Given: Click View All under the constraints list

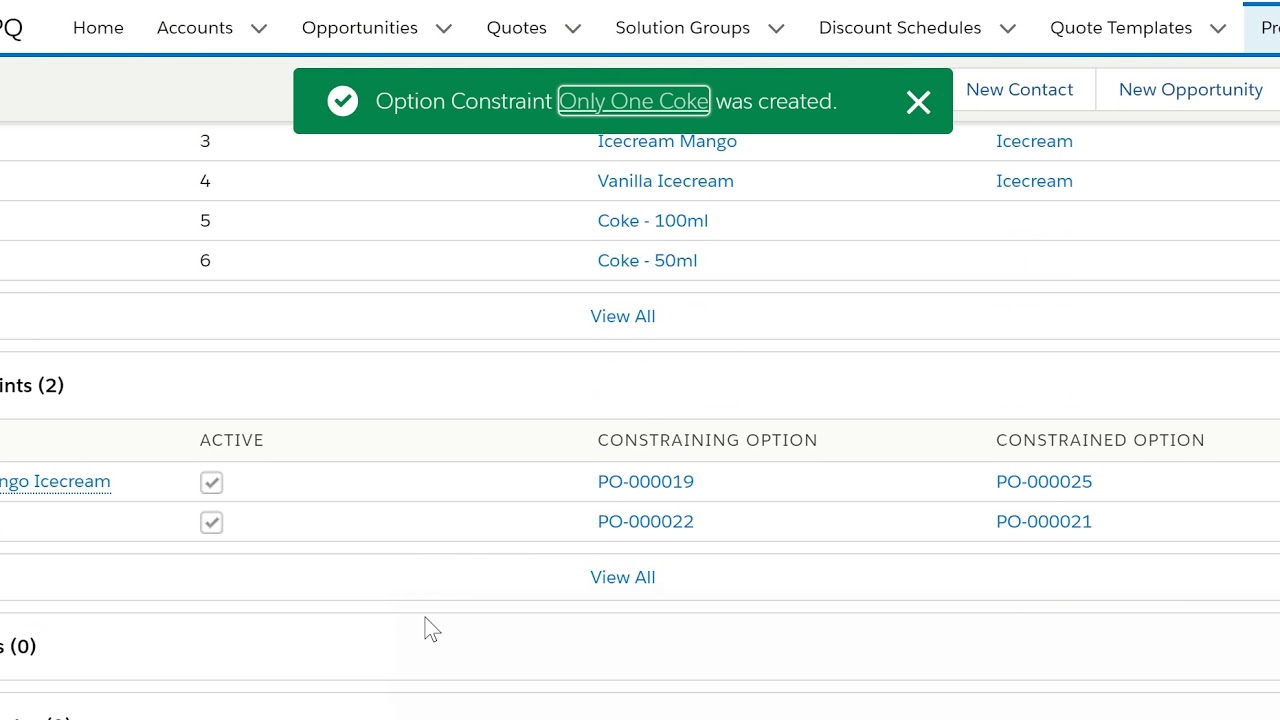Looking at the screenshot, I should [x=623, y=577].
